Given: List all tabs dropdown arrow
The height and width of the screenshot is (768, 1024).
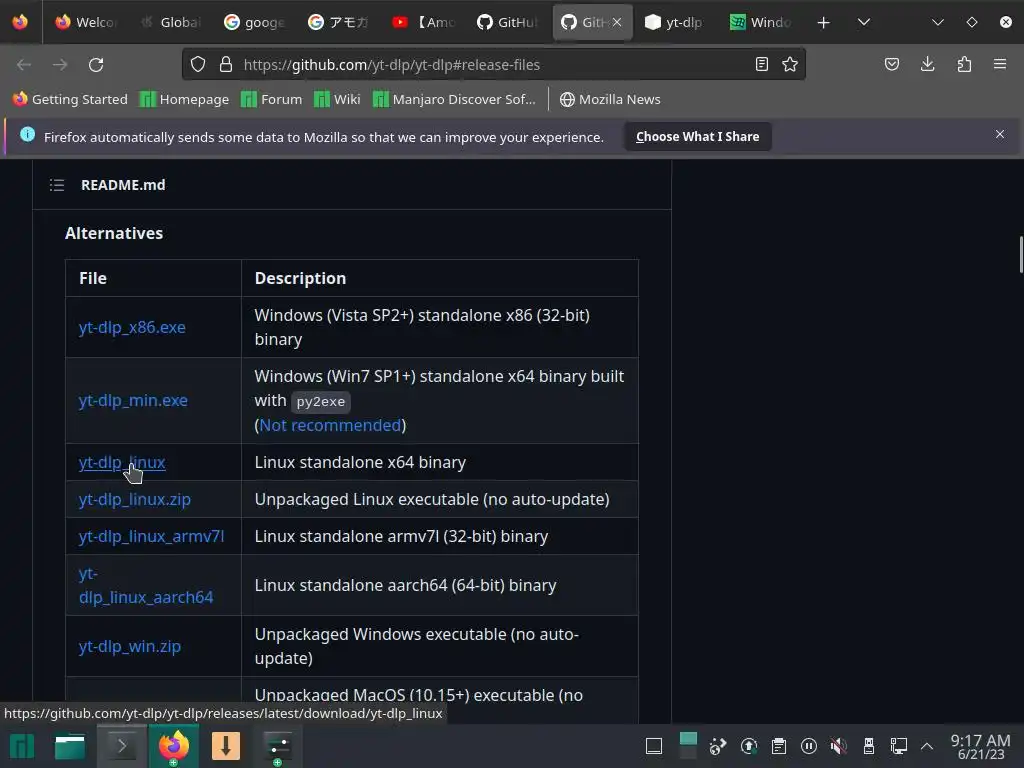Looking at the screenshot, I should point(863,22).
